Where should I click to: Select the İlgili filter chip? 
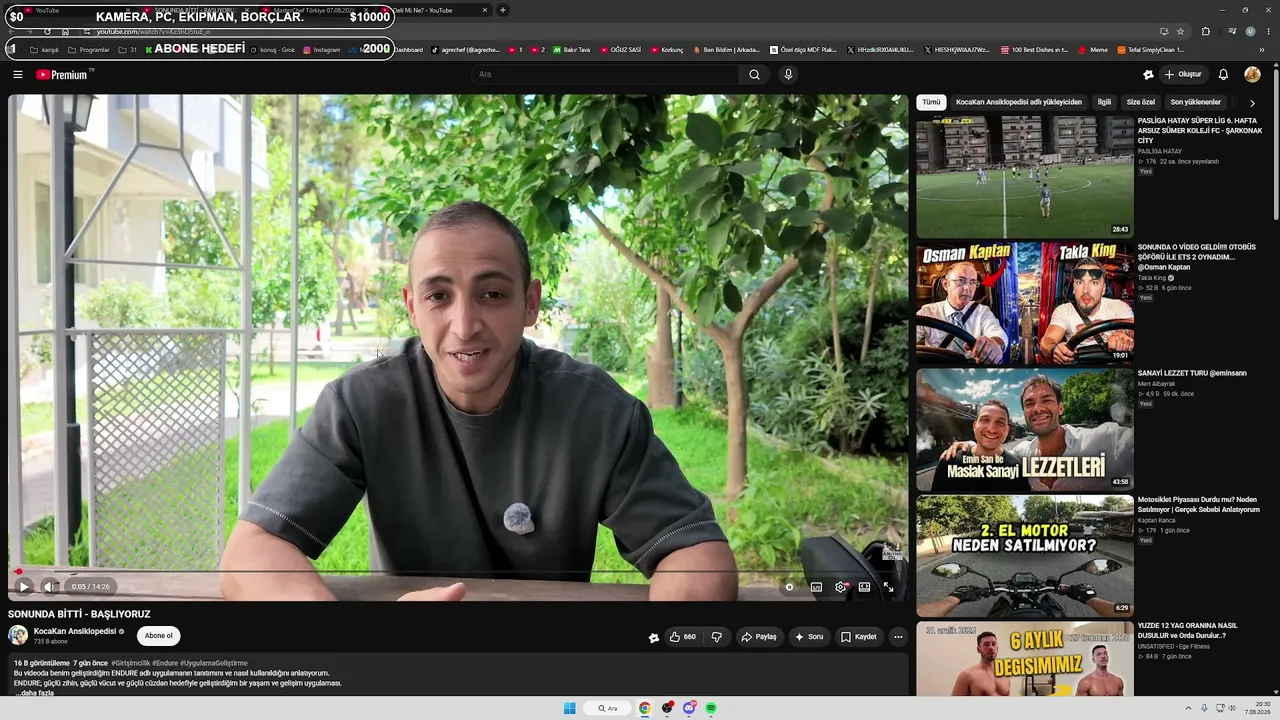point(1104,102)
